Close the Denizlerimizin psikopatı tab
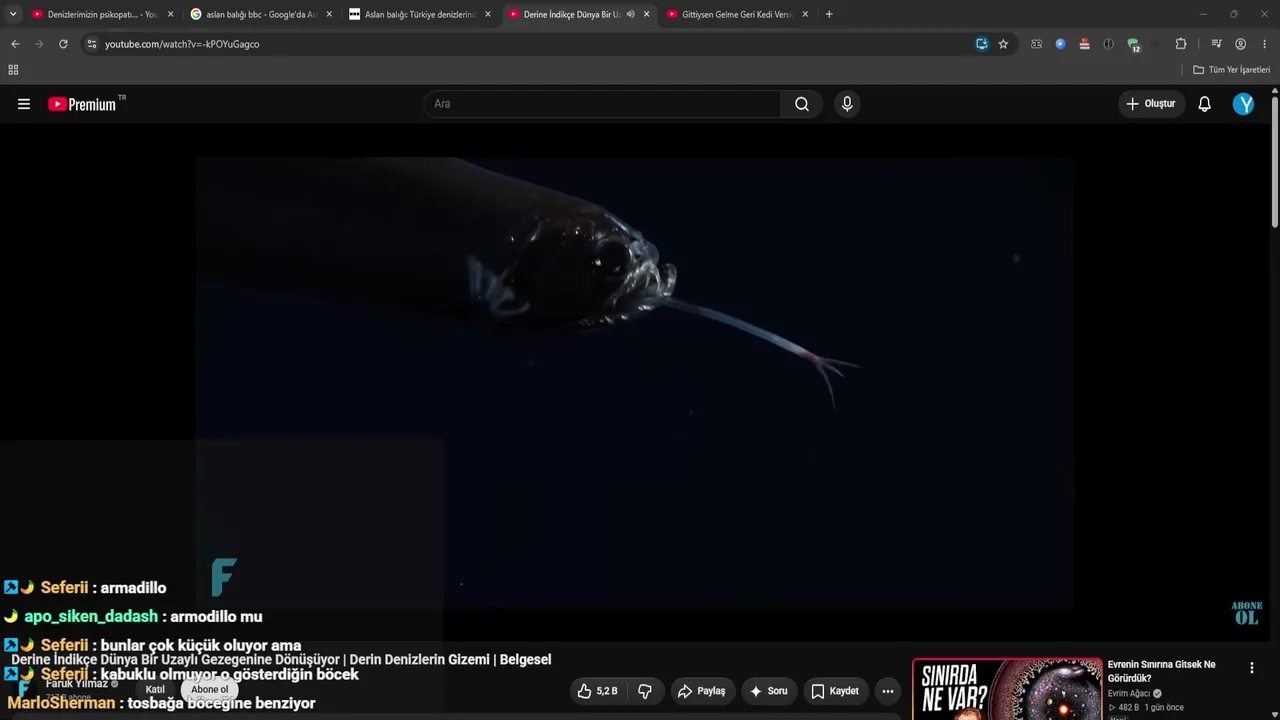Viewport: 1280px width, 720px height. coord(170,14)
